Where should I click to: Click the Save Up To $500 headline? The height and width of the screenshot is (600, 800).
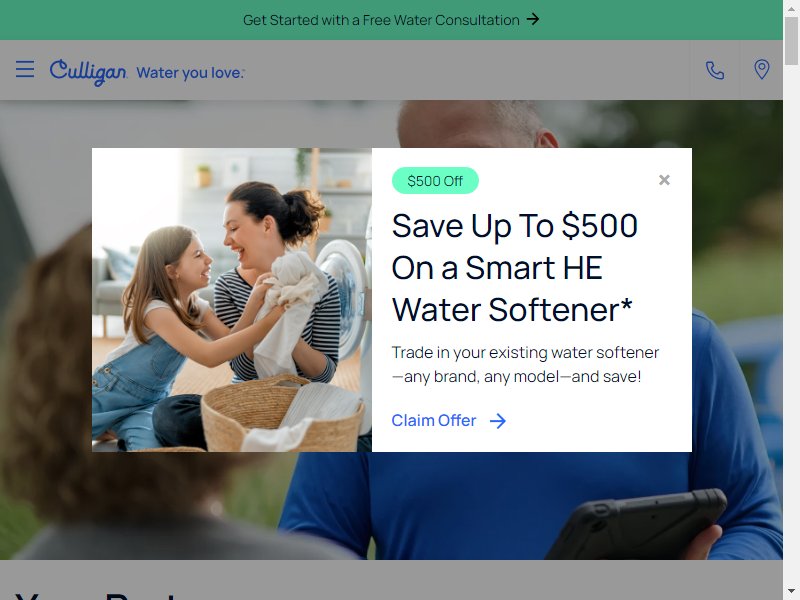pos(514,267)
